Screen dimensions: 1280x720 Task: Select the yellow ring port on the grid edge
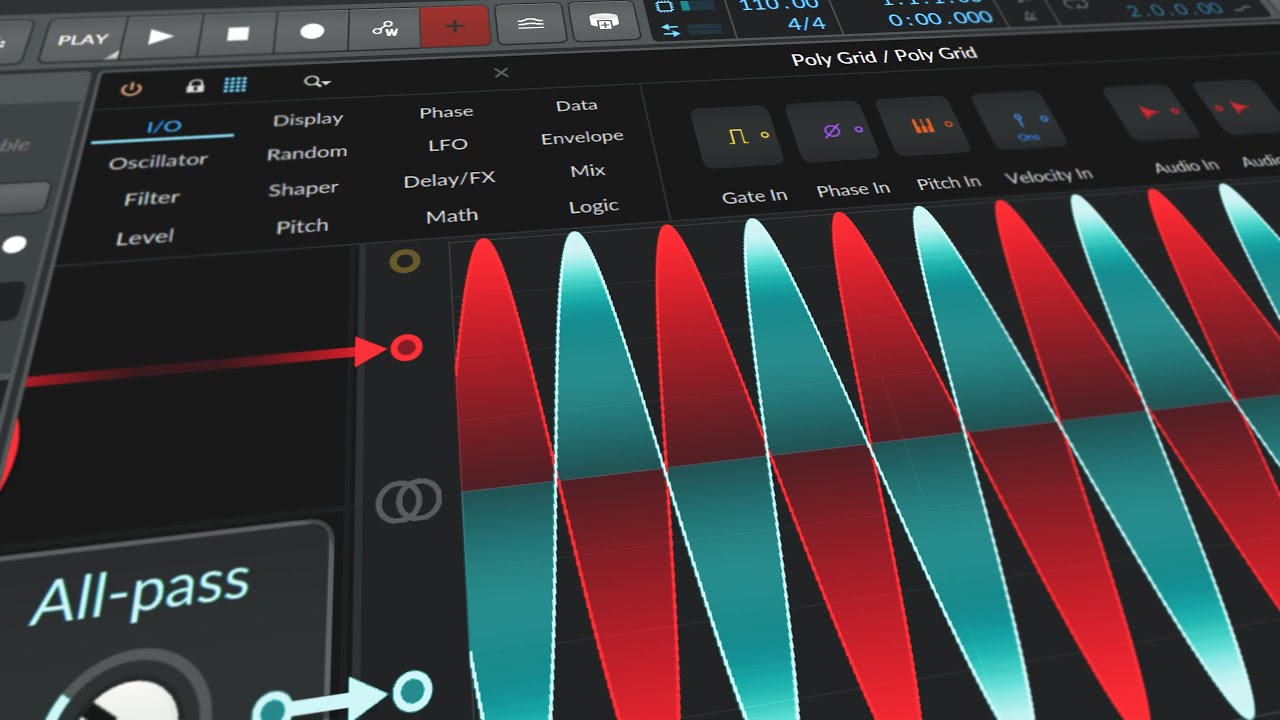pos(404,262)
